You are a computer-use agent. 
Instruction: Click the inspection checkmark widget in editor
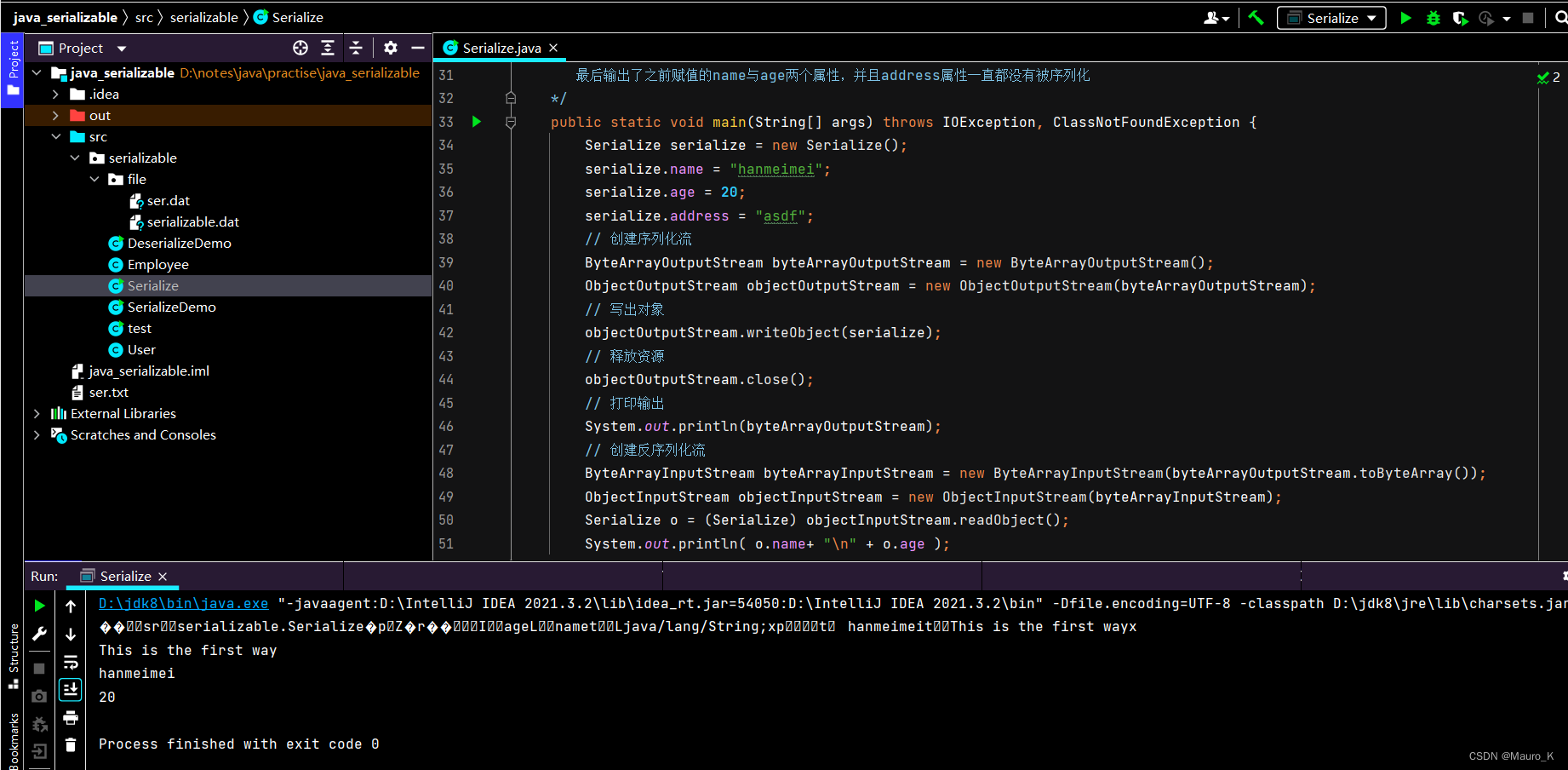[x=1548, y=77]
